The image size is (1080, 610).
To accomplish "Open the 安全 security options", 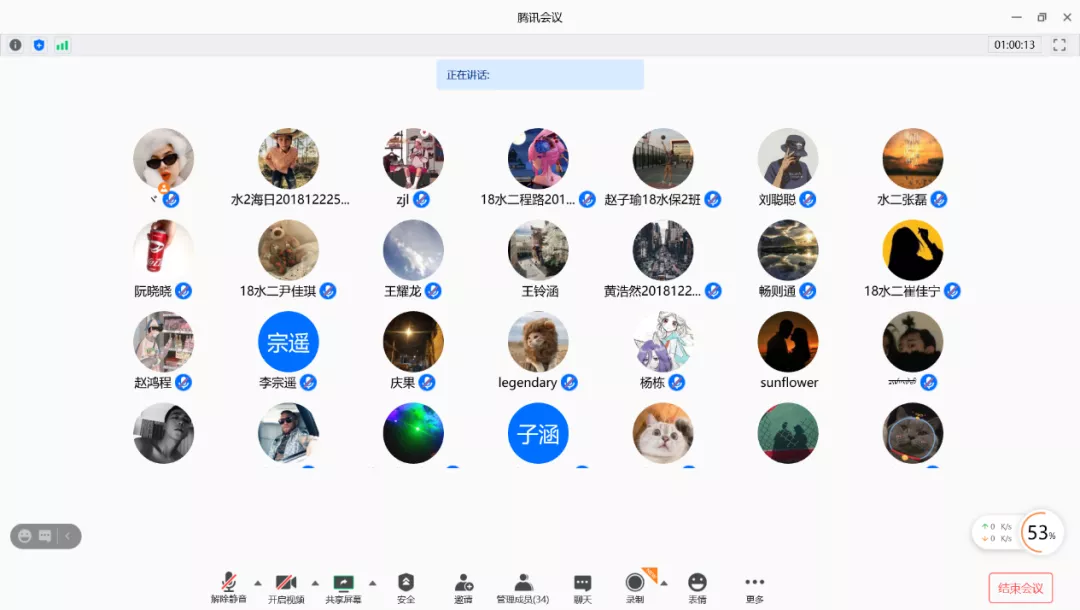I will point(405,587).
